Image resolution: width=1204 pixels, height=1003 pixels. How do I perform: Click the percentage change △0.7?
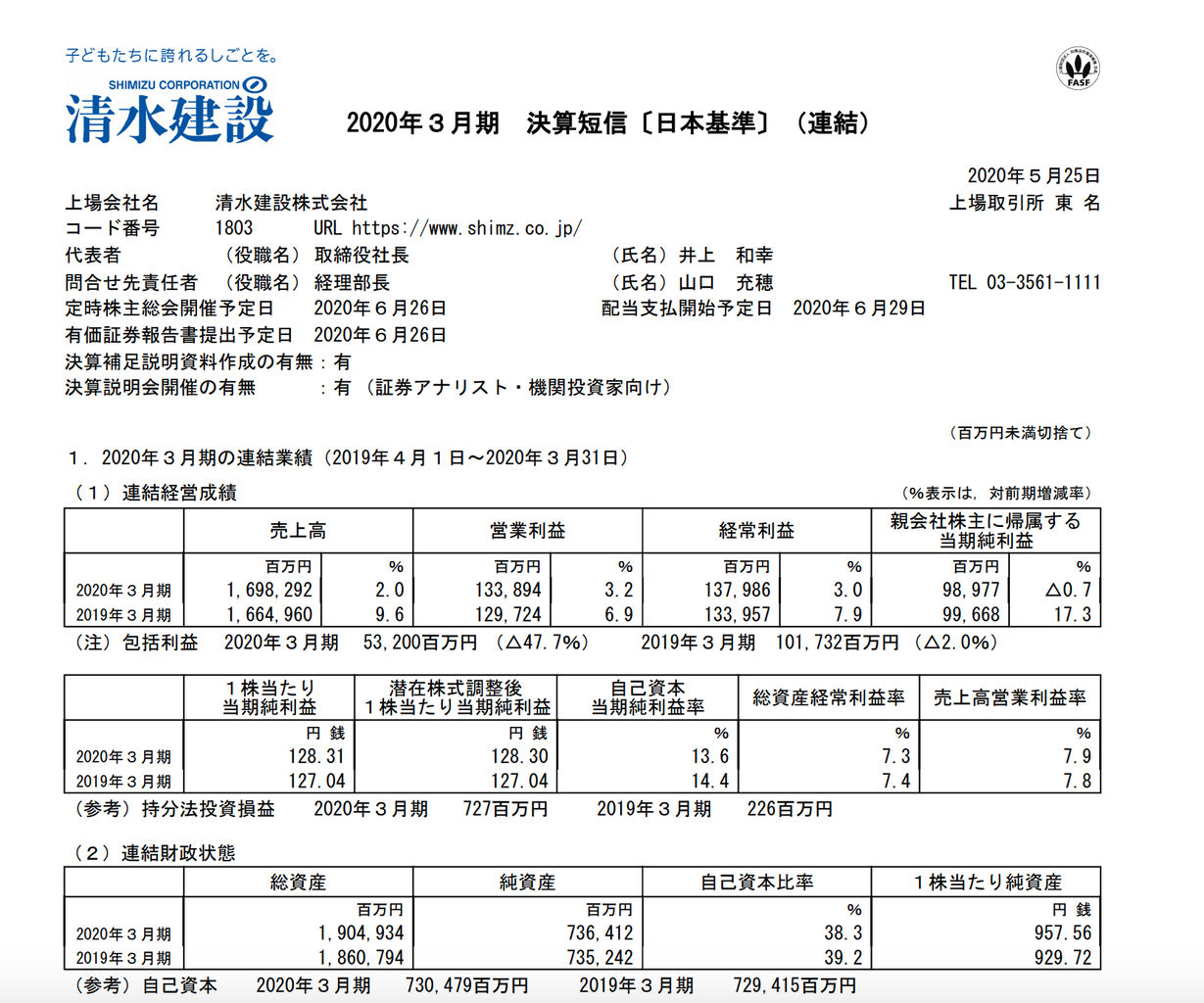point(1067,590)
